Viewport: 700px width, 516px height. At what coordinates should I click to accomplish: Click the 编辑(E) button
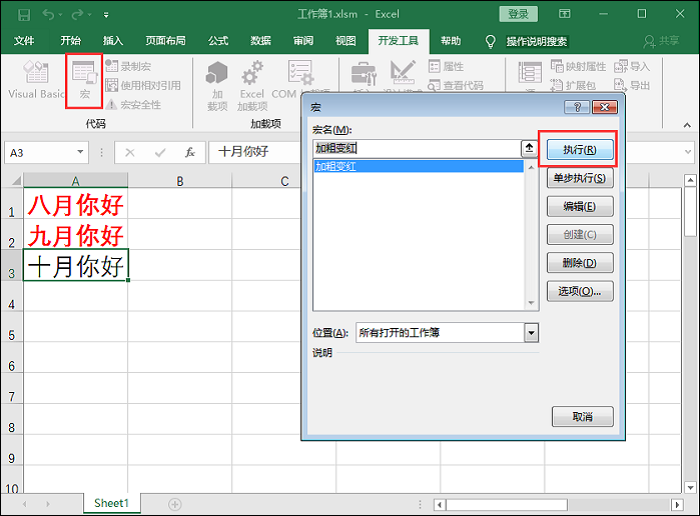click(580, 206)
